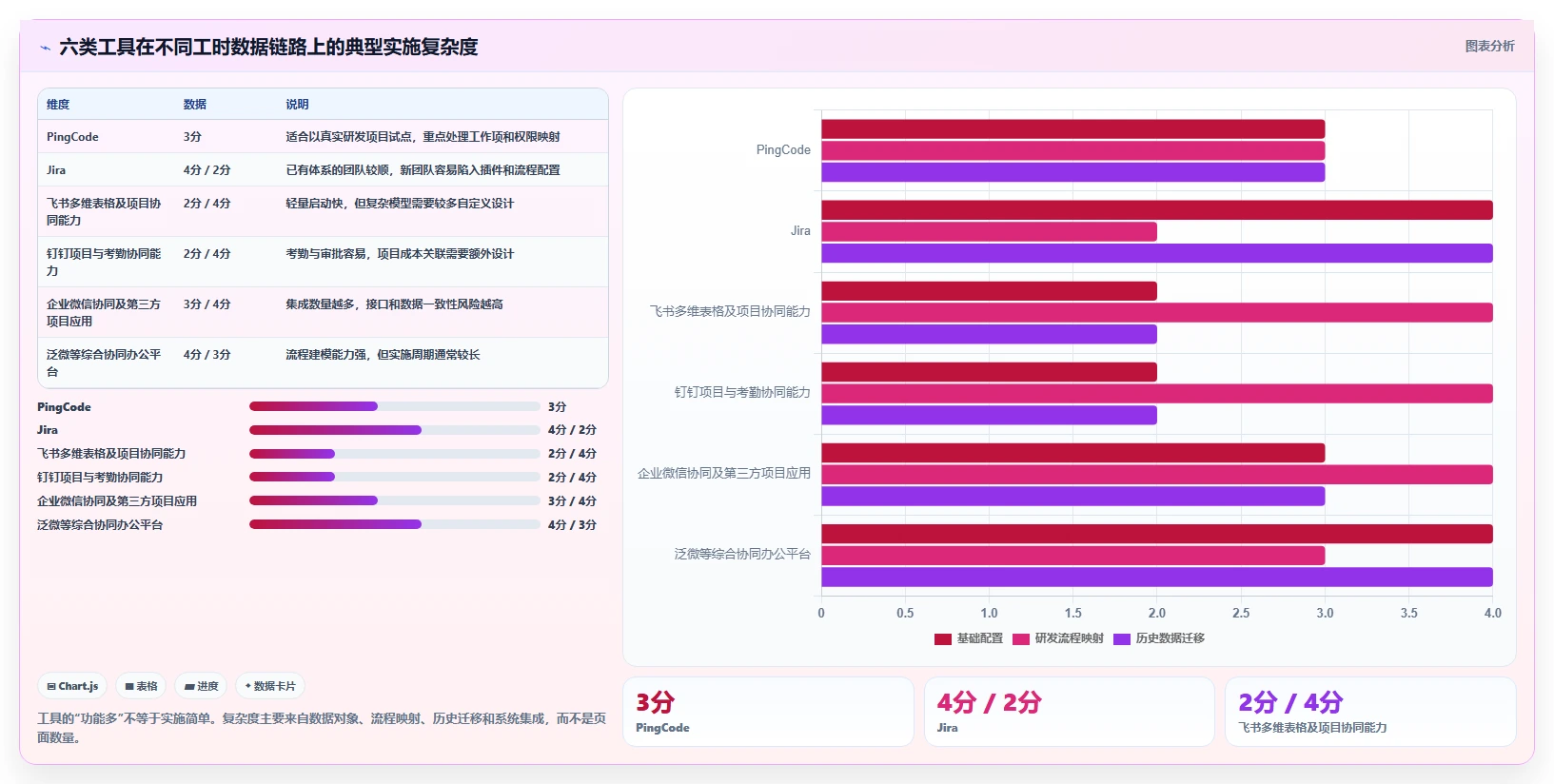The width and height of the screenshot is (1554, 784).
Task: Click Jira 研发流程映射 bar in chart
Action: [x=989, y=232]
